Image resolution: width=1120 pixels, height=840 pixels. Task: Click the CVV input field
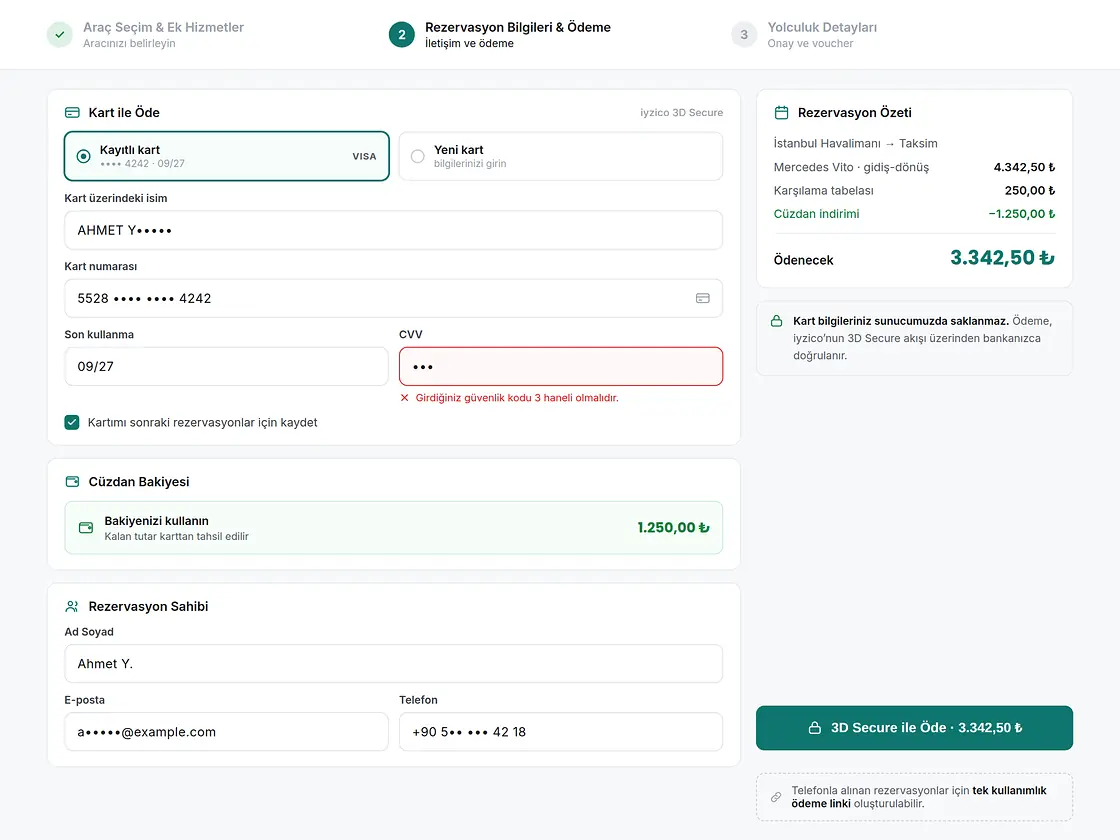point(561,366)
